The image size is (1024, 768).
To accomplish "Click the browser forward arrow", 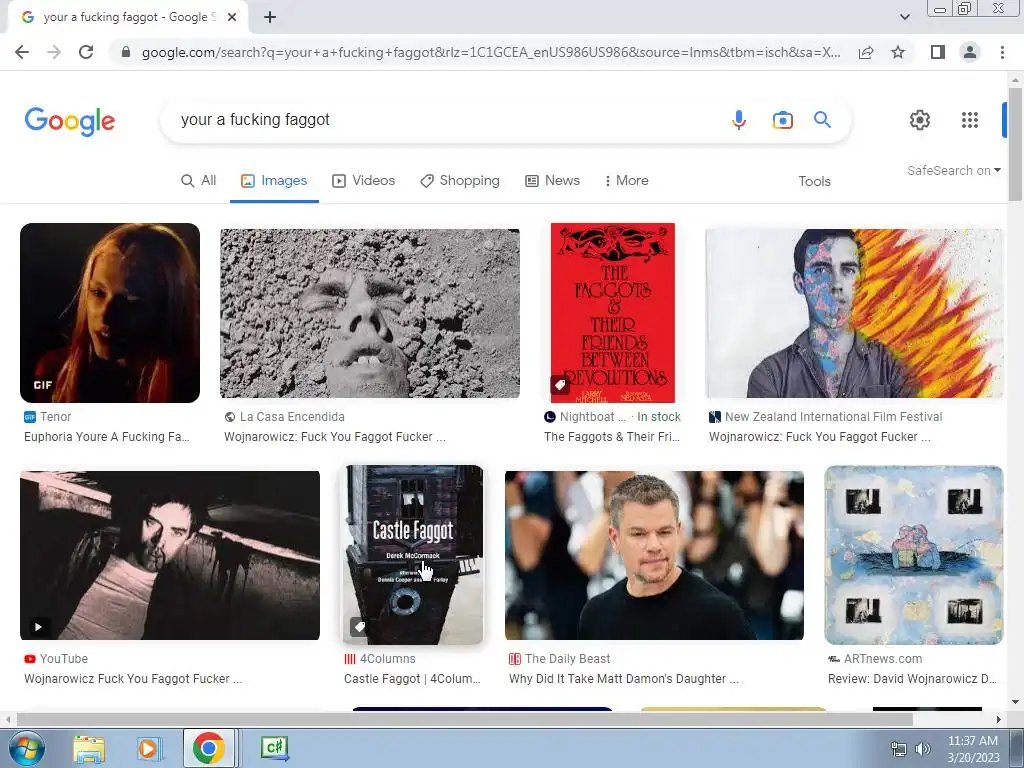I will click(54, 52).
